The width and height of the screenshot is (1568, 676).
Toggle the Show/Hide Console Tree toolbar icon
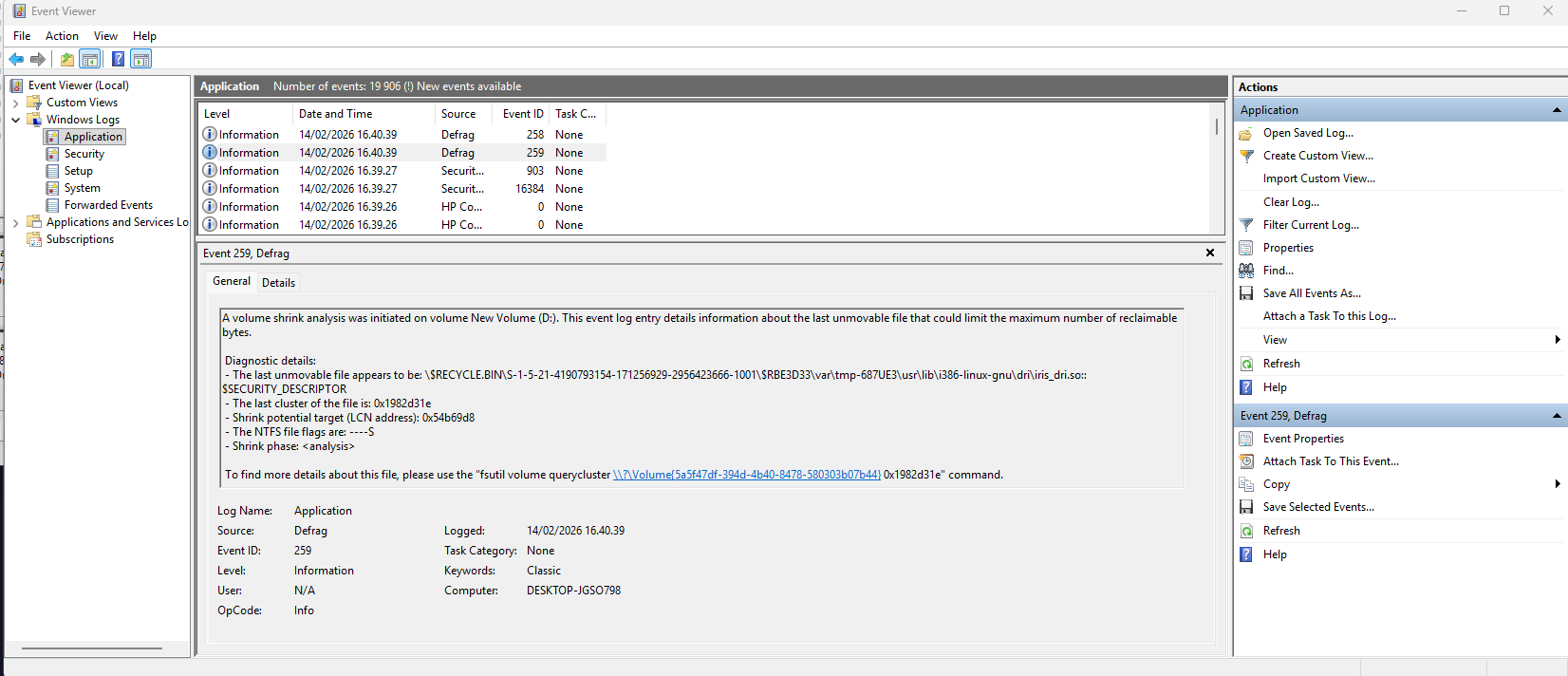tap(90, 59)
